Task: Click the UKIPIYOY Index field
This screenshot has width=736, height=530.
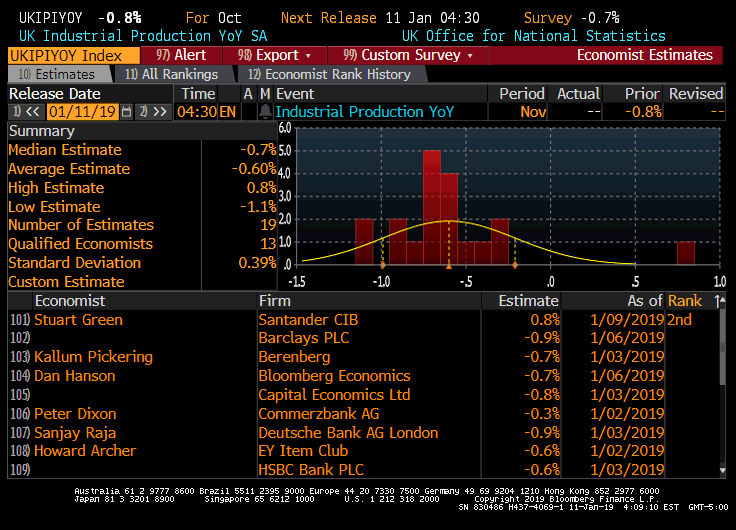Action: pyautogui.click(x=74, y=55)
